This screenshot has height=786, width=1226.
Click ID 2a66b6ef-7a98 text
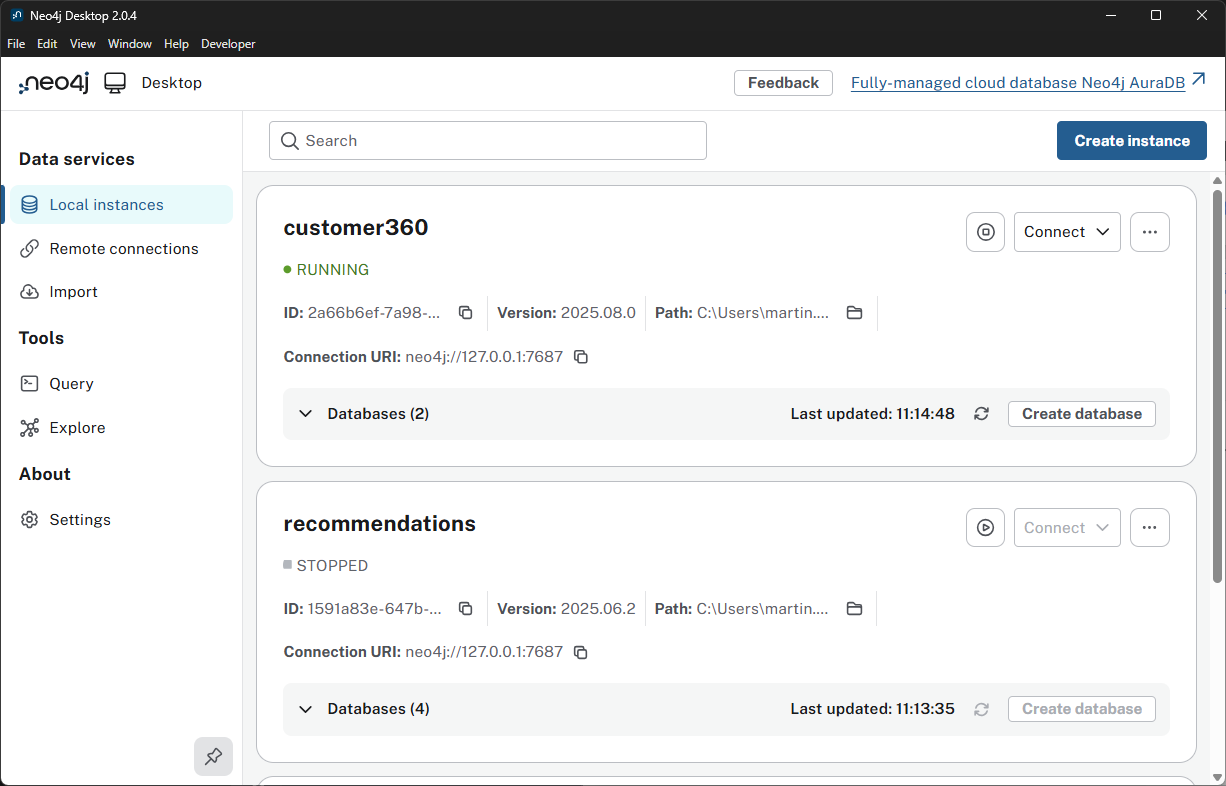click(x=362, y=313)
